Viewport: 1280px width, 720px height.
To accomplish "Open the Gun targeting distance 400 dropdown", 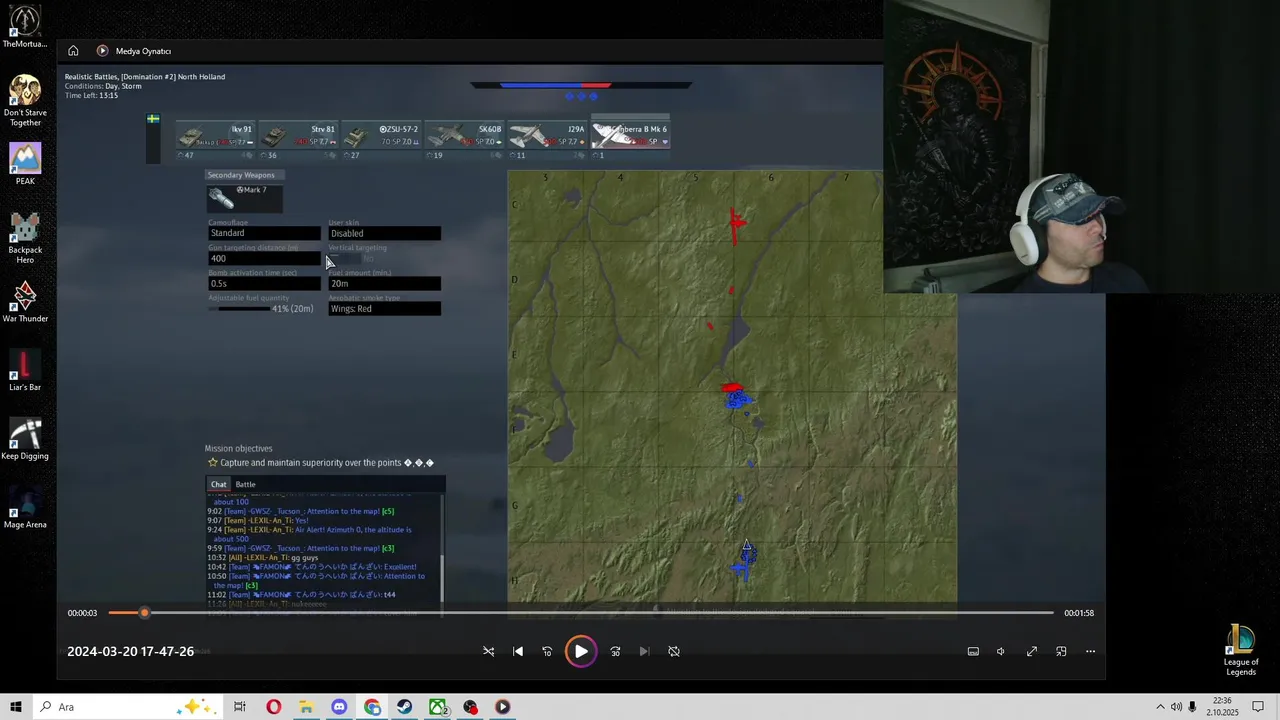I will click(x=264, y=258).
